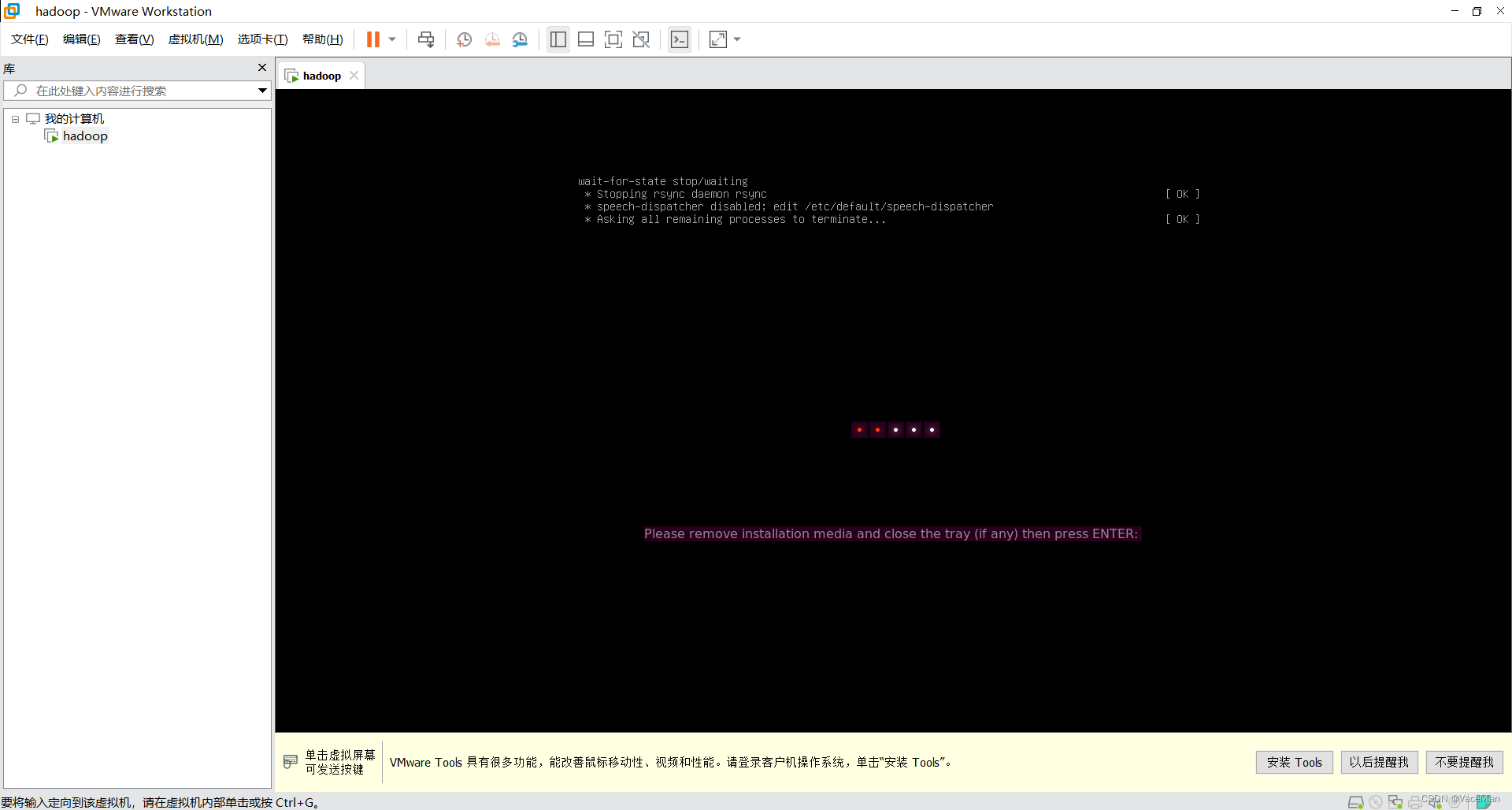Switch to the hadoop tab
Viewport: 1512px width, 810px height.
pos(321,75)
